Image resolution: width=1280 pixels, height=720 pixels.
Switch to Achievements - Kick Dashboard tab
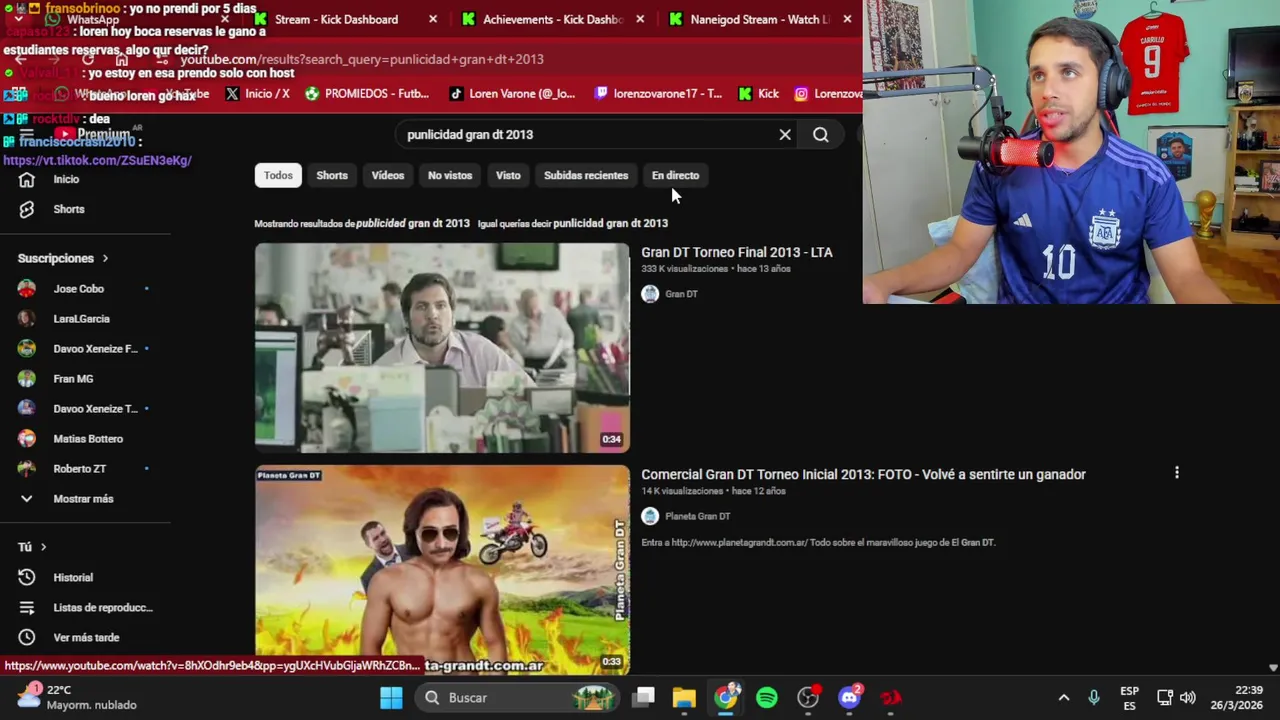coord(552,19)
